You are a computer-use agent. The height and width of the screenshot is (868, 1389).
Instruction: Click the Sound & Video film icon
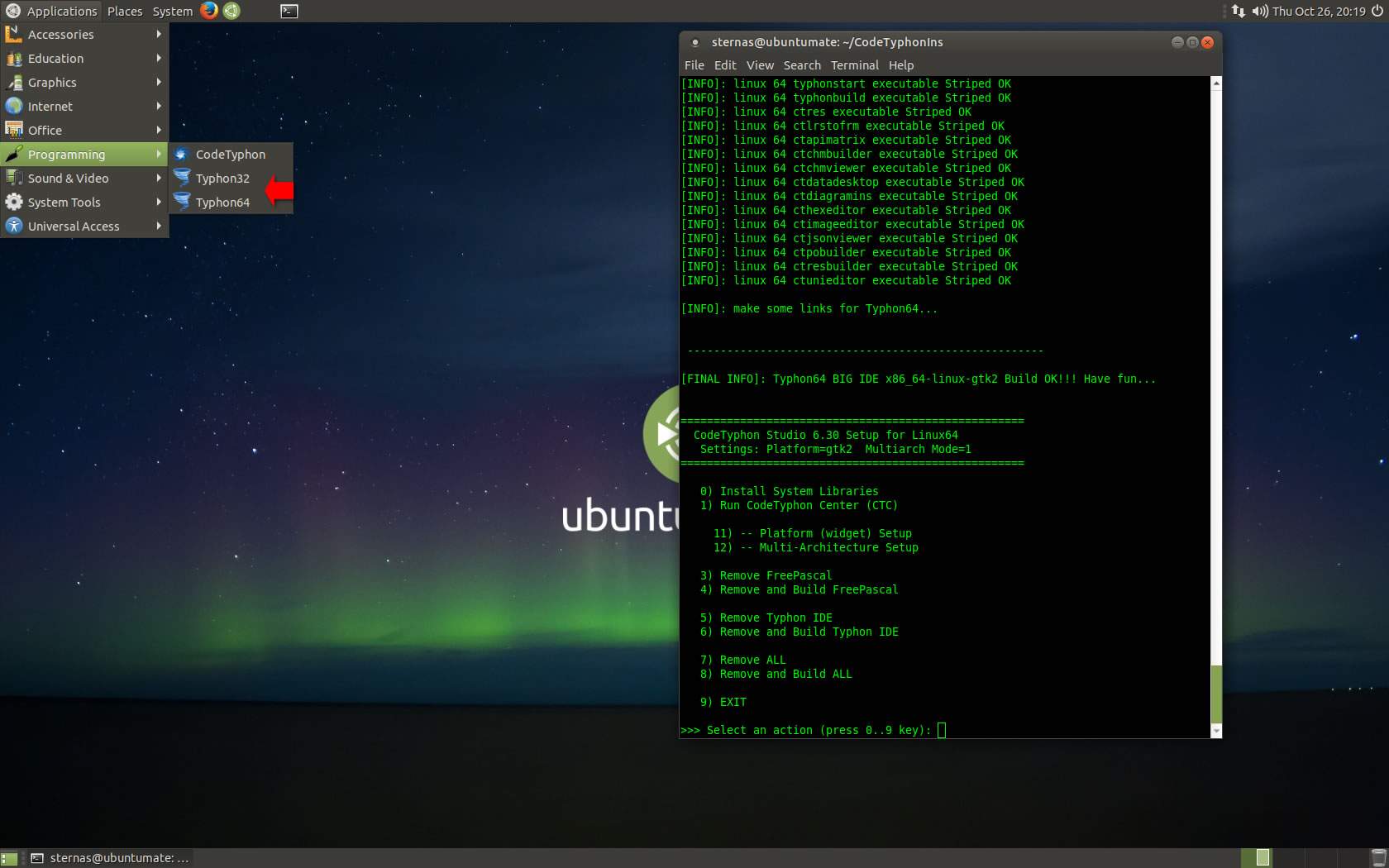[13, 178]
